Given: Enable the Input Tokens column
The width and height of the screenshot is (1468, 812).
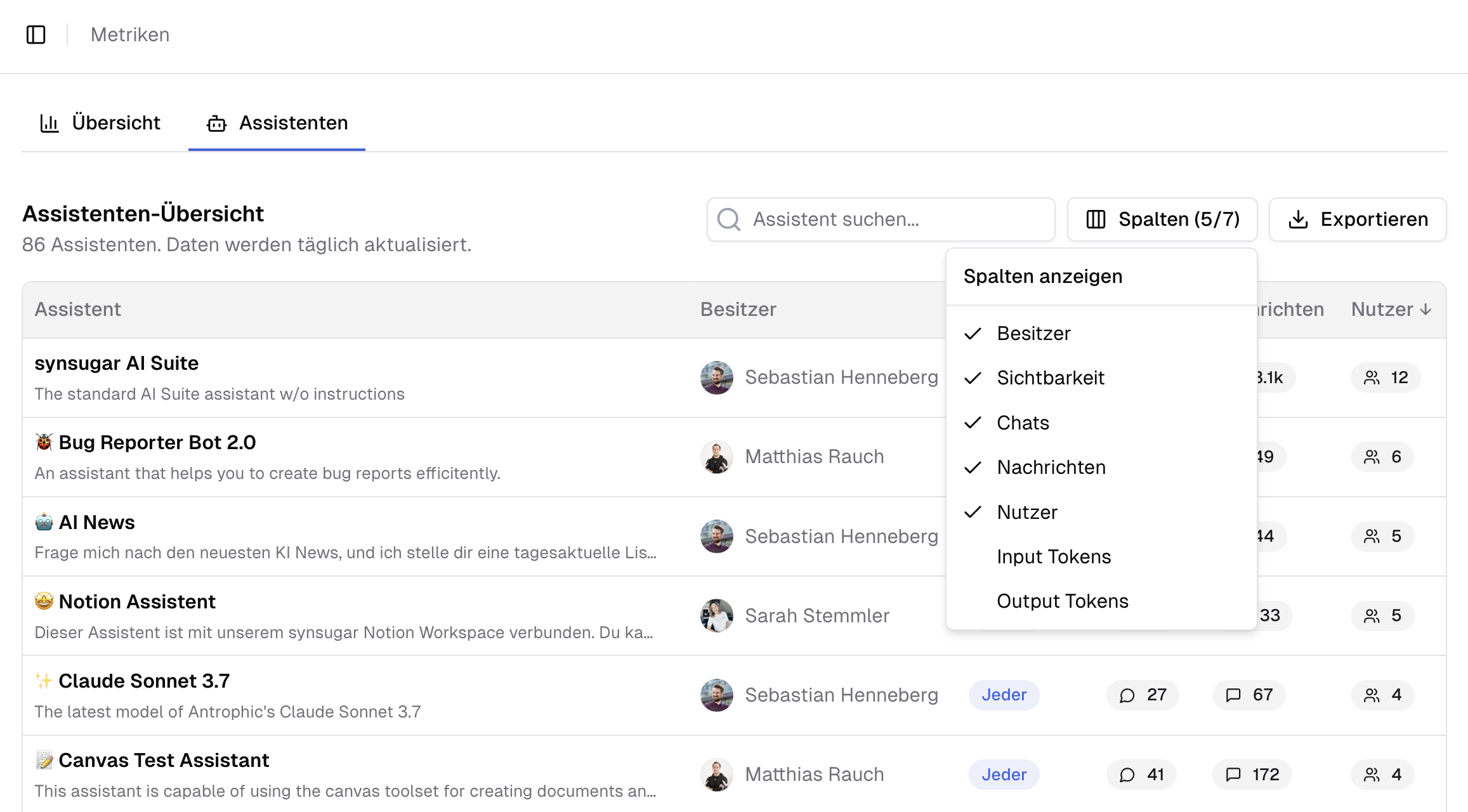Looking at the screenshot, I should point(1054,556).
